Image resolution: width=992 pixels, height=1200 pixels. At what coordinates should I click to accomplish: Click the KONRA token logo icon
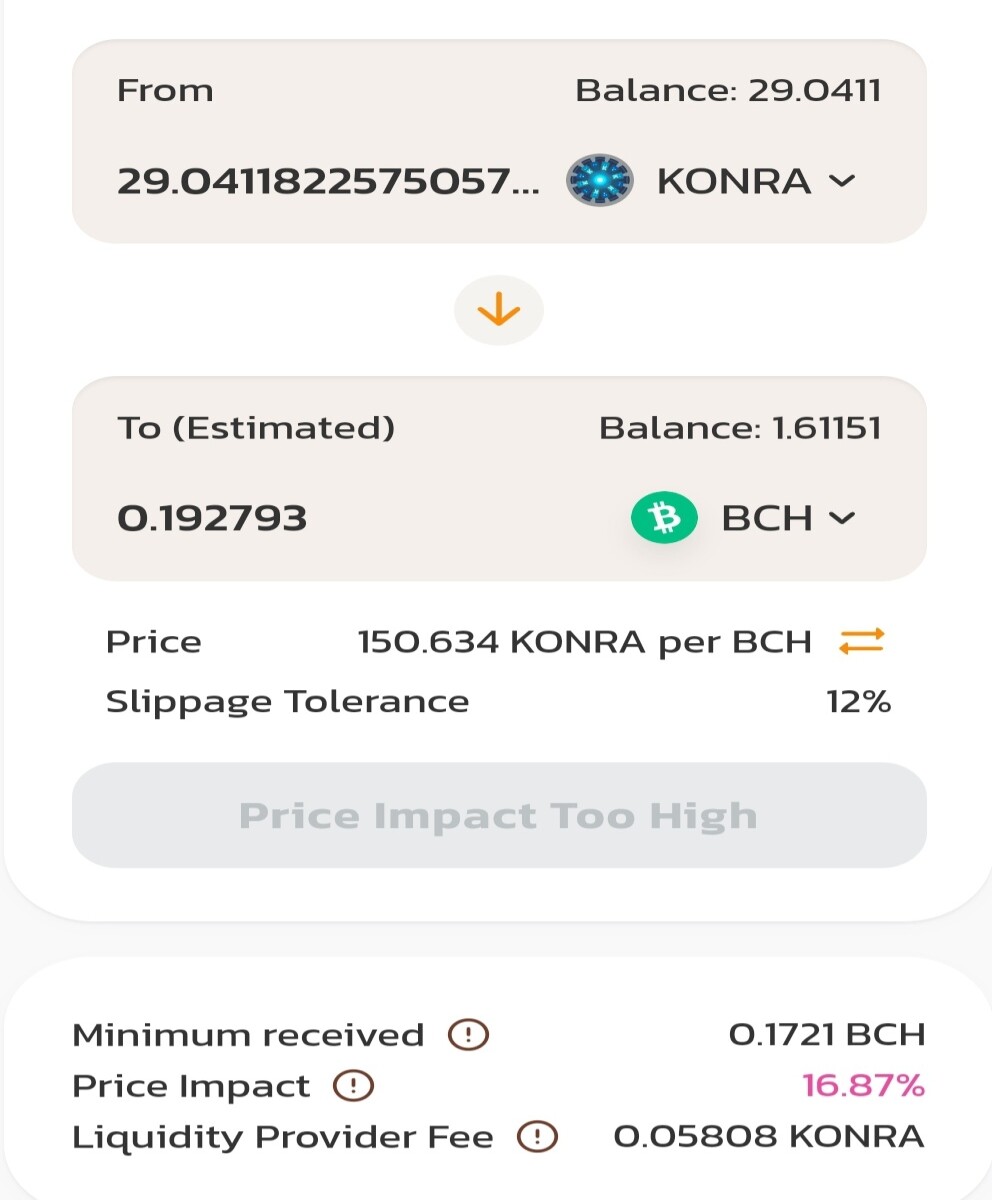pos(600,181)
